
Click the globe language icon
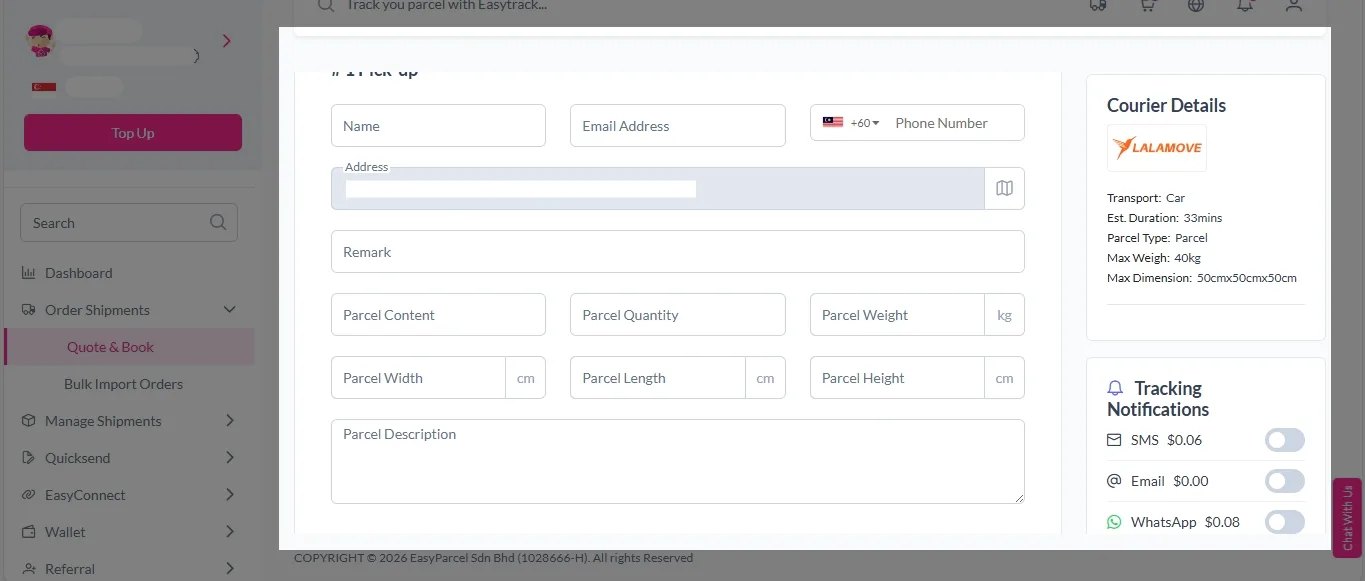point(1196,6)
